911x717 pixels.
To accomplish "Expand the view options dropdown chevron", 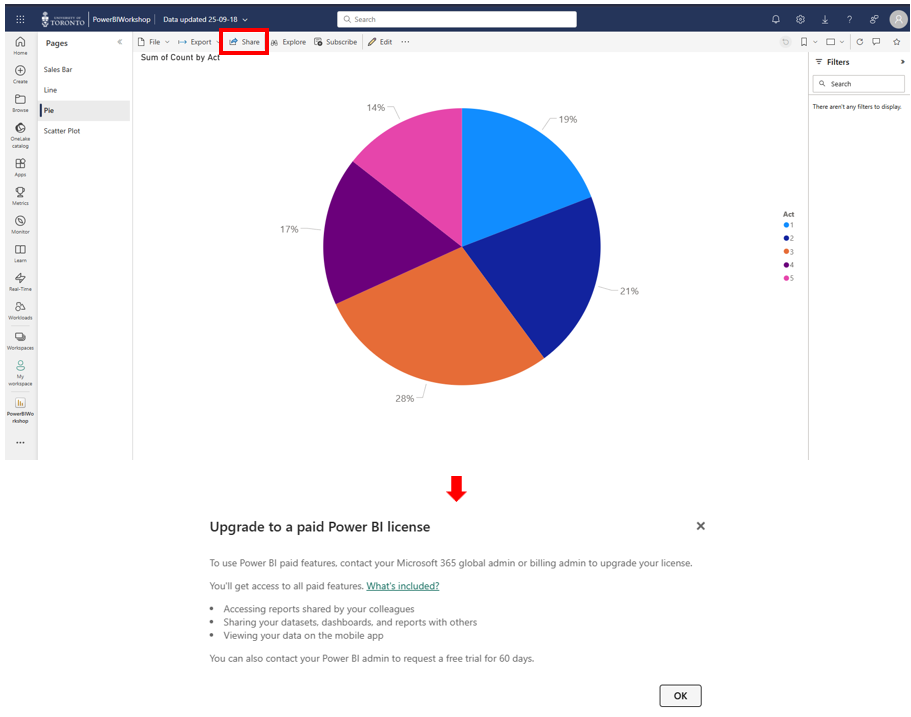I will click(842, 42).
